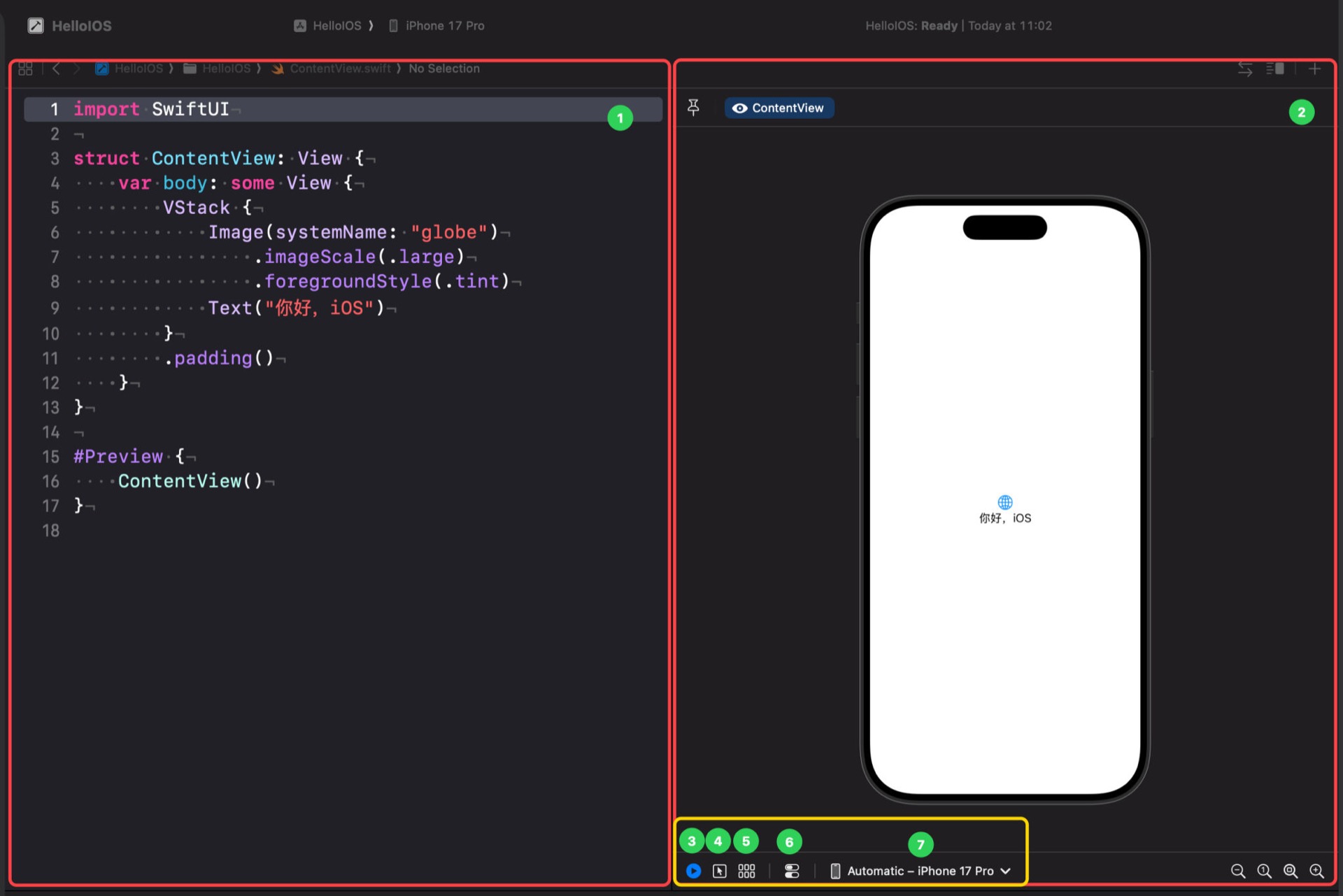Zoom in the preview canvas
The width and height of the screenshot is (1343, 896).
tap(1316, 871)
